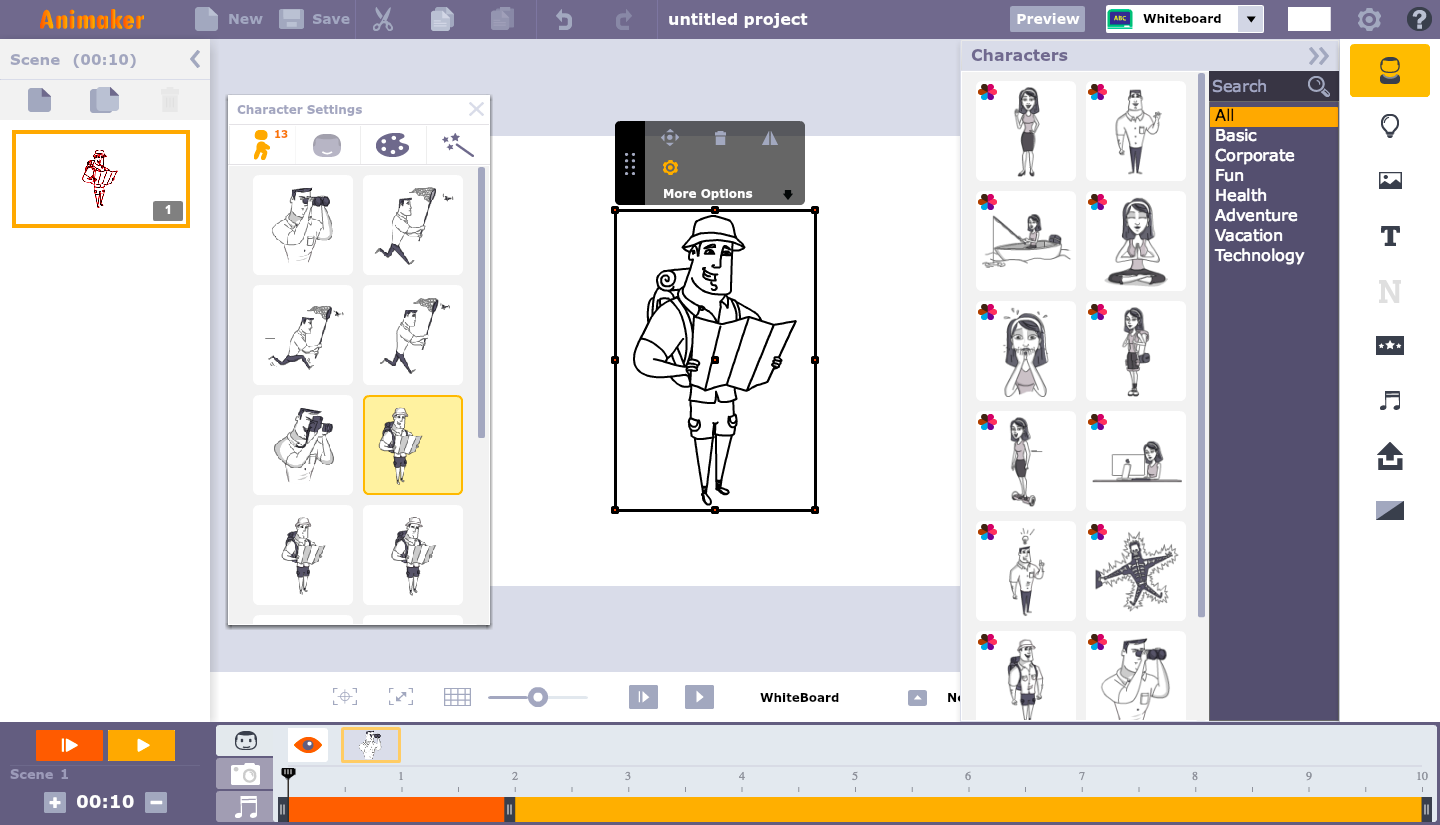Switch to the color palette tab in Character Settings
The height and width of the screenshot is (825, 1440).
coord(393,144)
